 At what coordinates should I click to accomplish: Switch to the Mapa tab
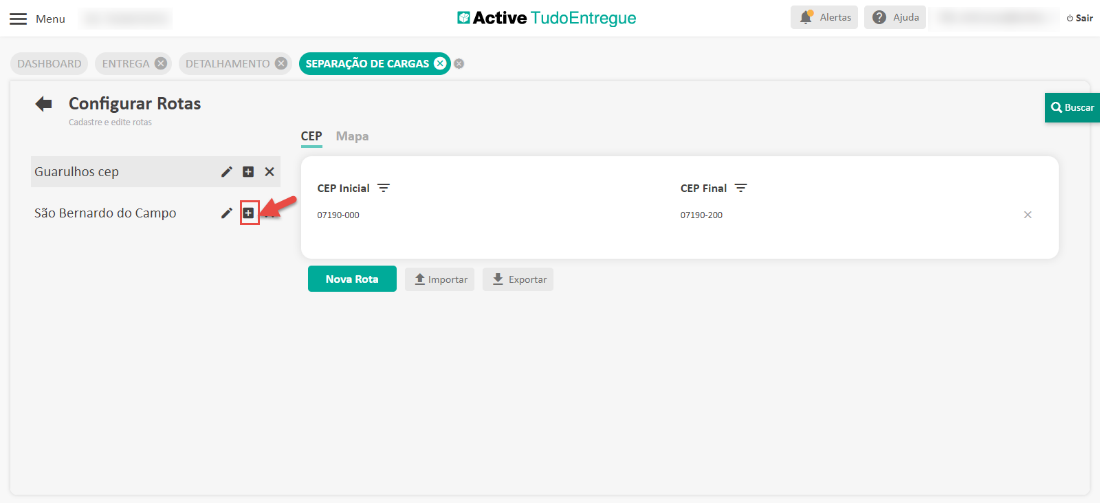point(352,136)
